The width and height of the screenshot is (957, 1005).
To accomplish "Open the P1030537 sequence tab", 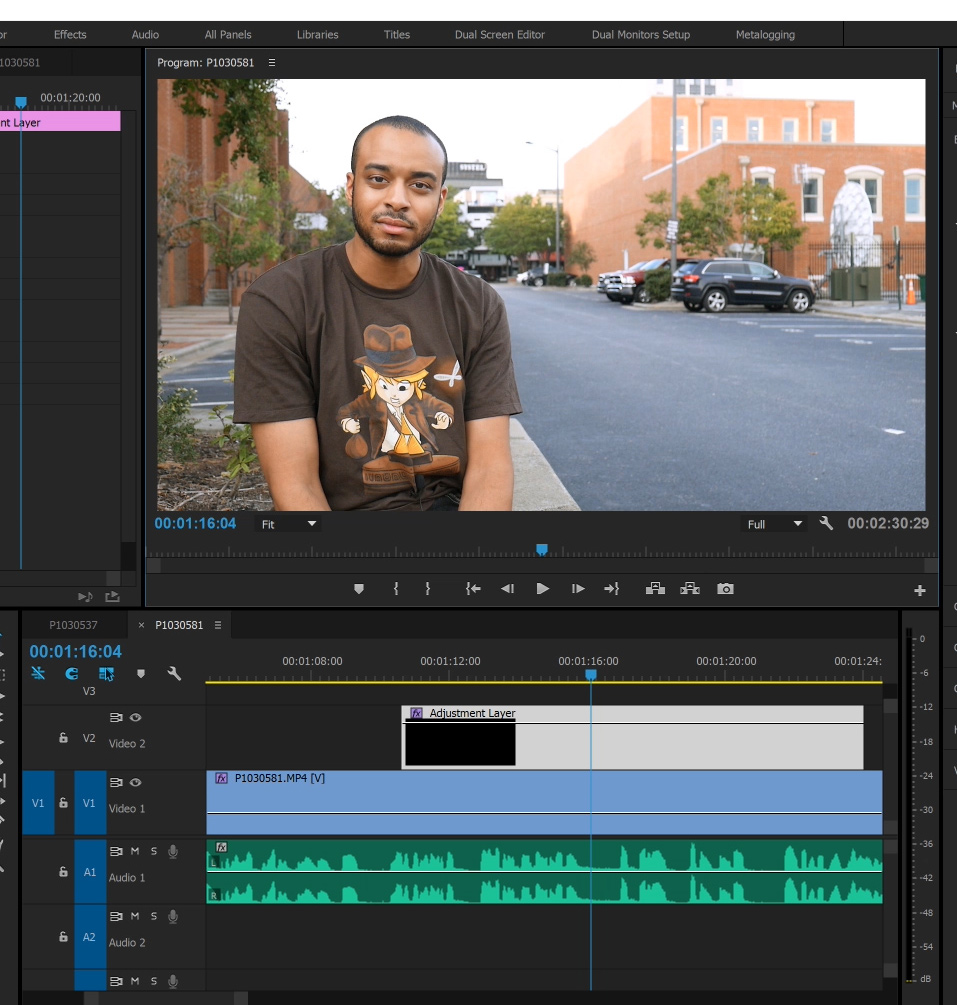I will point(73,625).
